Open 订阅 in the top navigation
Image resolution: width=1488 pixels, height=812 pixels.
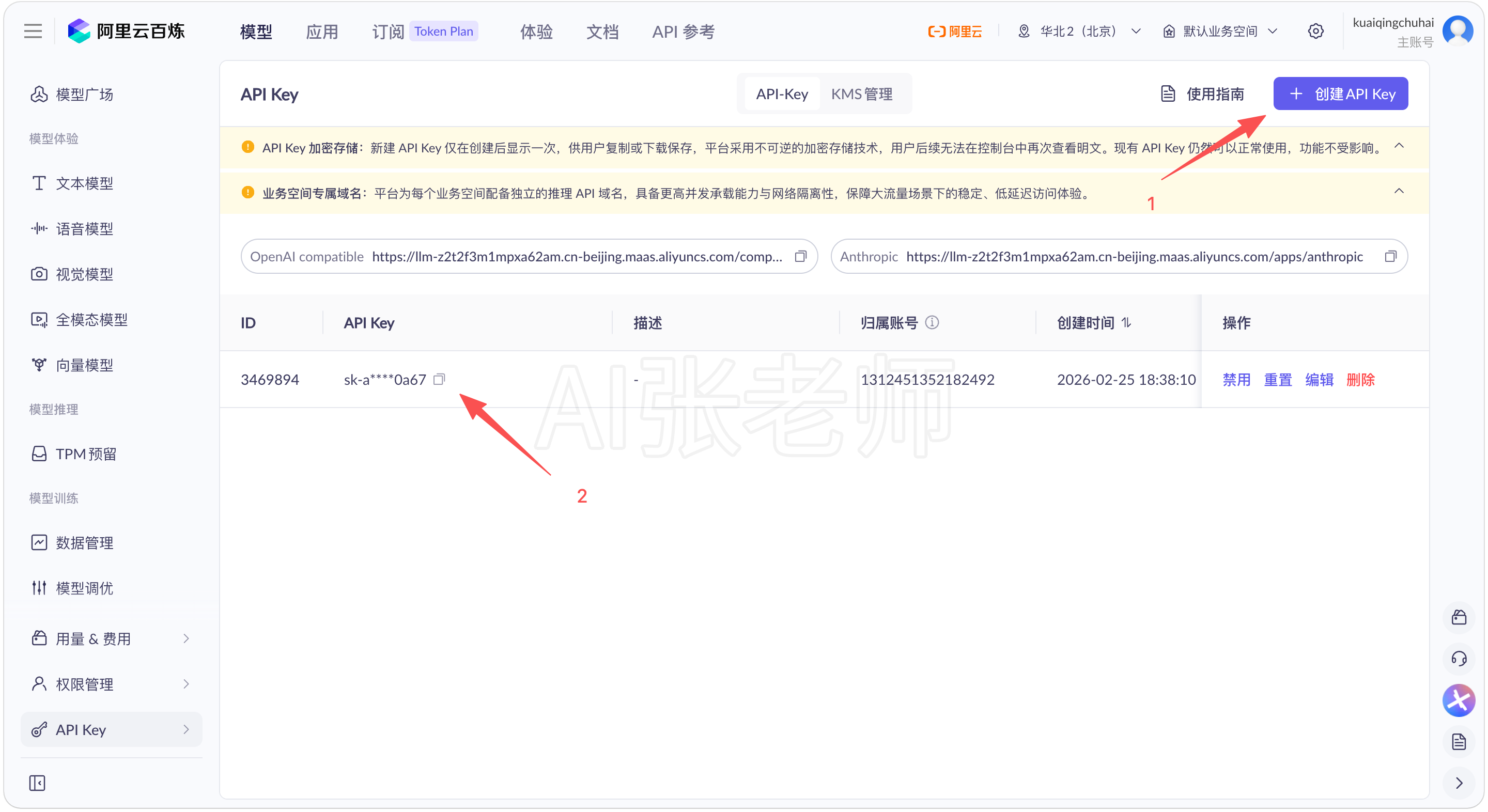coord(388,31)
